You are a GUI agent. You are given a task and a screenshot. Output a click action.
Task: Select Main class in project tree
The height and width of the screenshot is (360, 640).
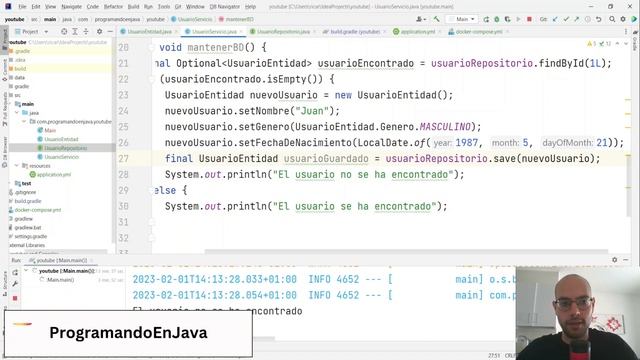[x=50, y=130]
